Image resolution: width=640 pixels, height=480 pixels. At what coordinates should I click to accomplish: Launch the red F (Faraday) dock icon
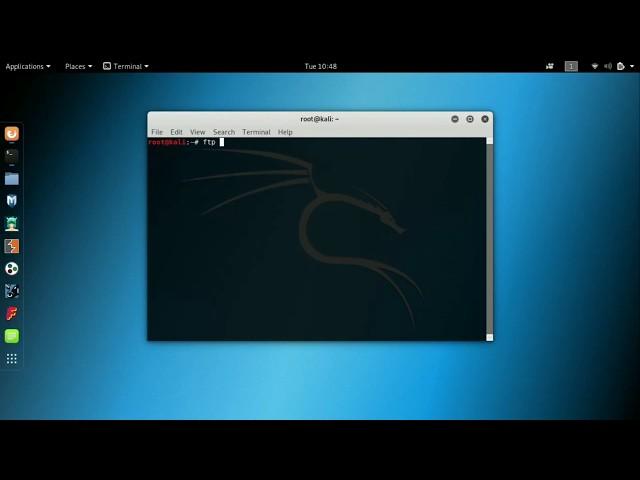11,313
